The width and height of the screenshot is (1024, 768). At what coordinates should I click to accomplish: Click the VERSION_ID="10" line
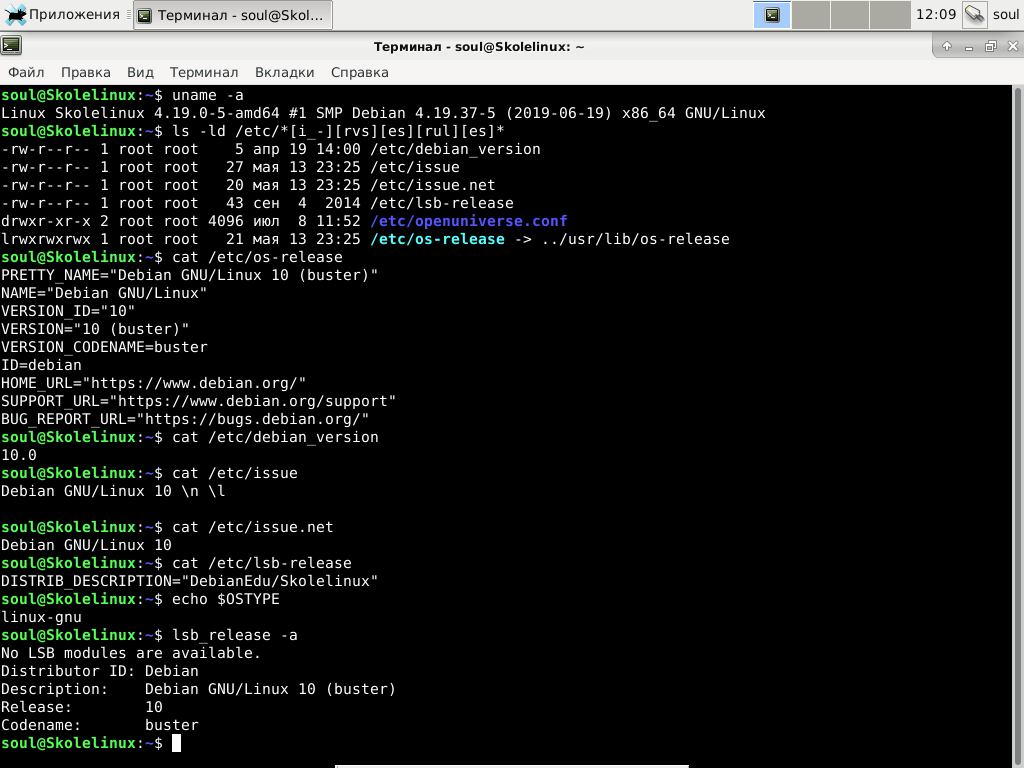68,311
